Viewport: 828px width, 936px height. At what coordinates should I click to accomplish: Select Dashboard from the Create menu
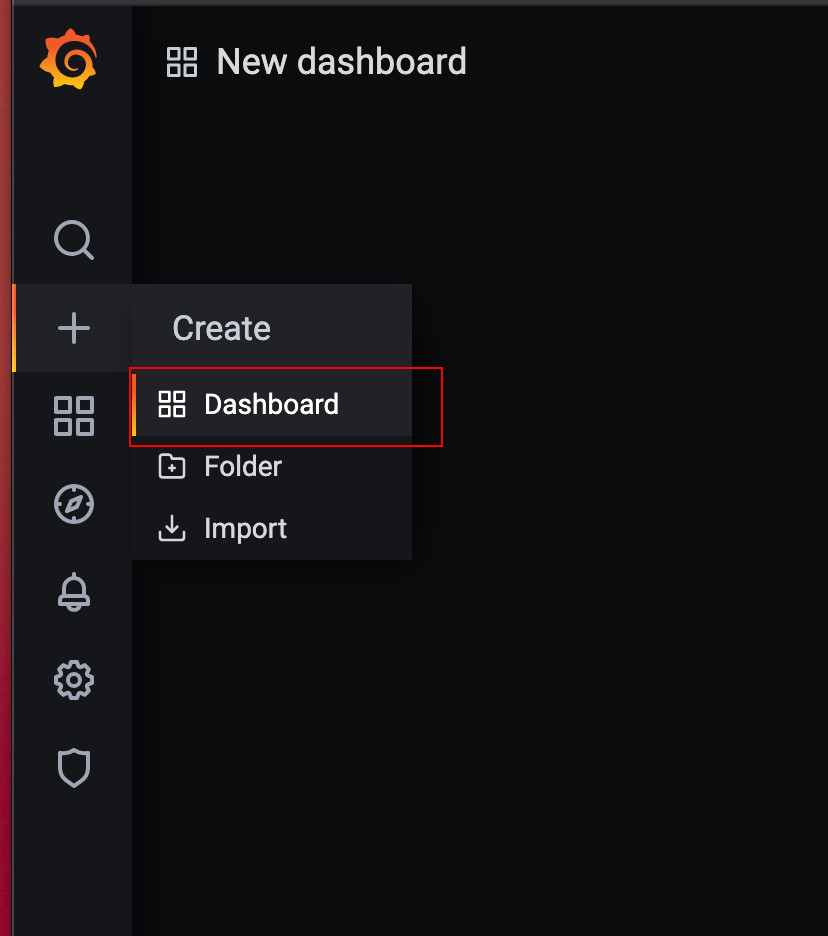(x=271, y=404)
